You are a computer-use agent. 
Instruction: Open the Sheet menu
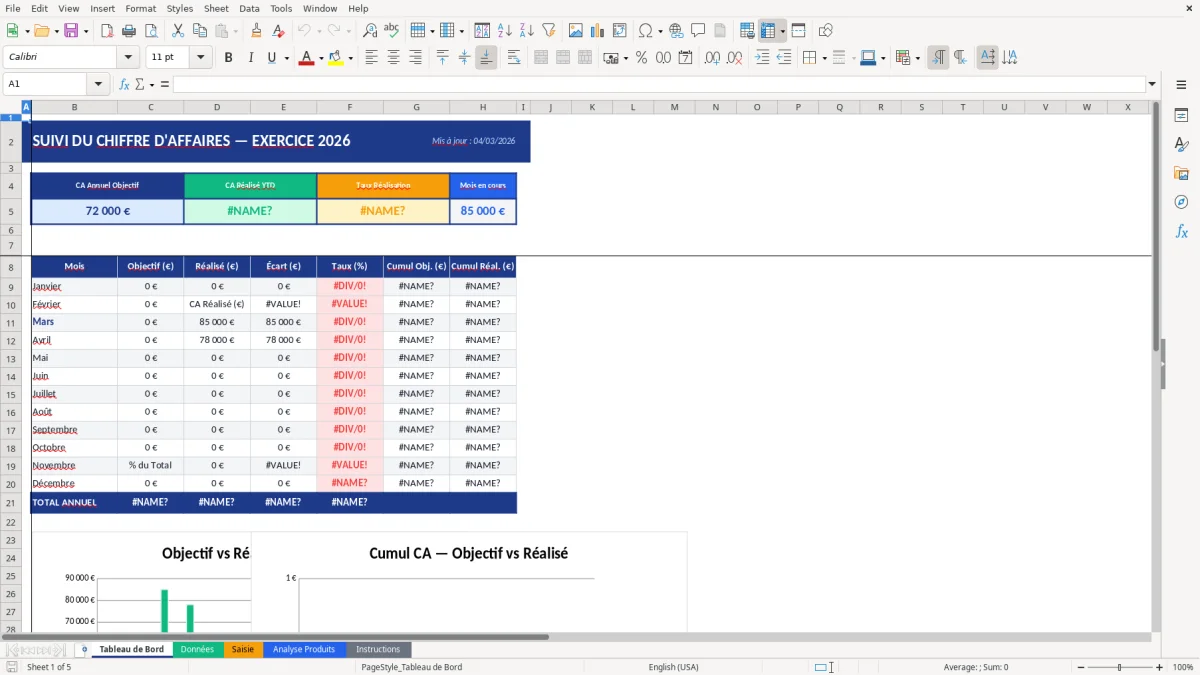coord(216,8)
